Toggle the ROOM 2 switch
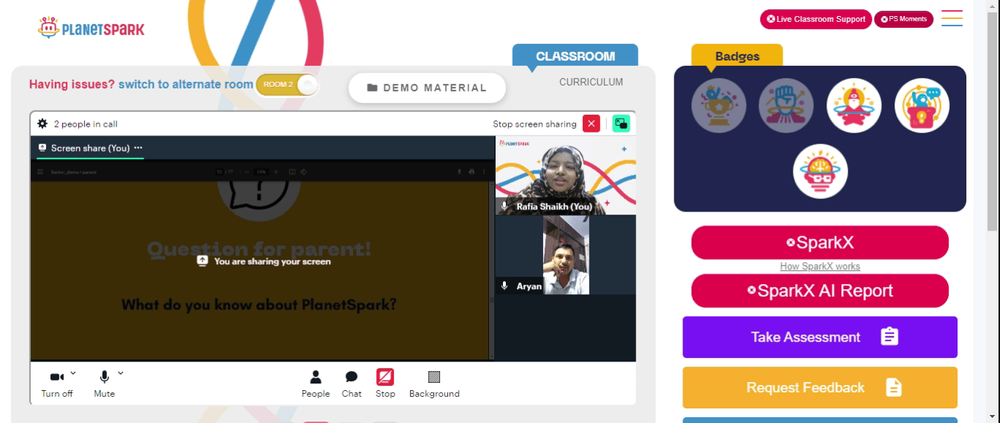 (286, 85)
